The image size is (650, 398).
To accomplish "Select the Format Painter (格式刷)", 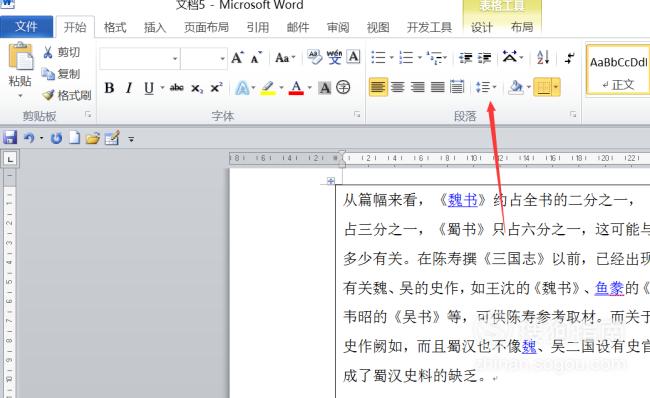I will pyautogui.click(x=66, y=95).
